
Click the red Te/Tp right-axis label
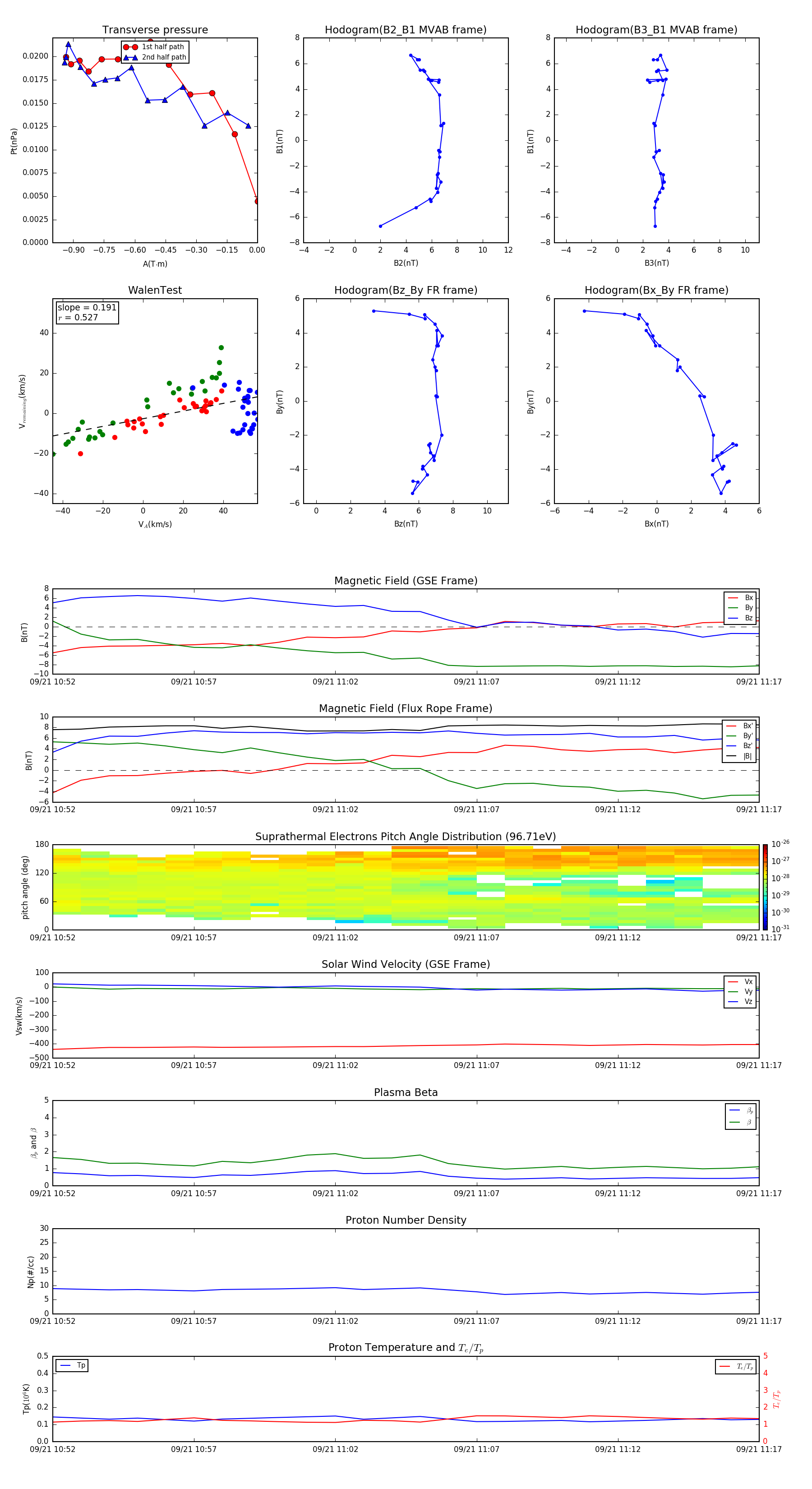(777, 1399)
